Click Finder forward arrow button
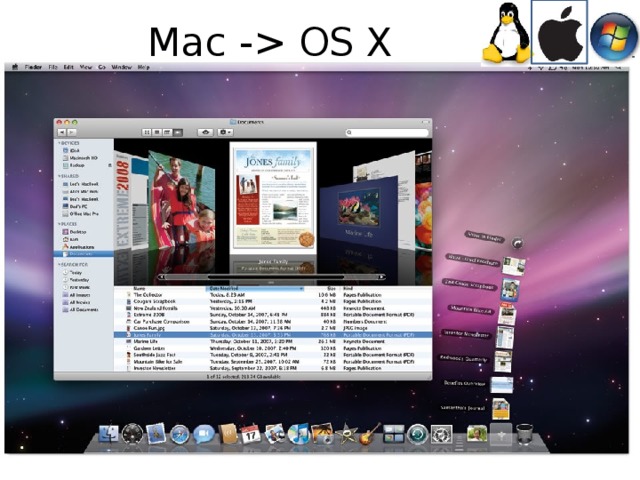640x480 pixels. 71,132
